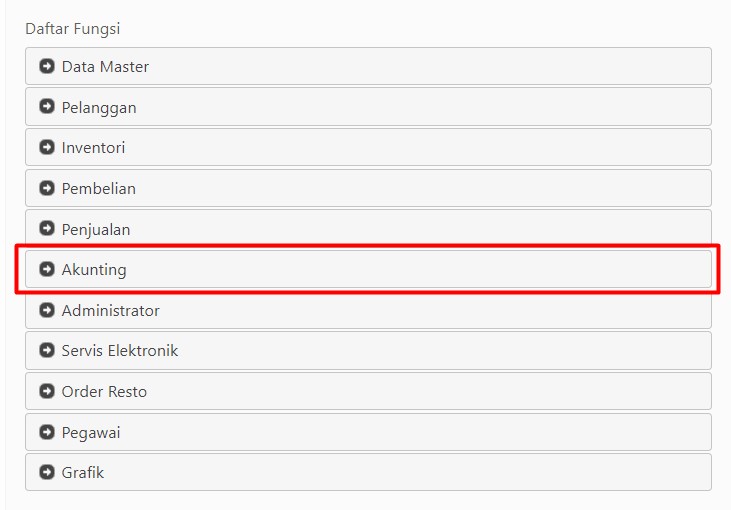Expand the Pegawai panel
731x510 pixels.
pyautogui.click(x=368, y=432)
